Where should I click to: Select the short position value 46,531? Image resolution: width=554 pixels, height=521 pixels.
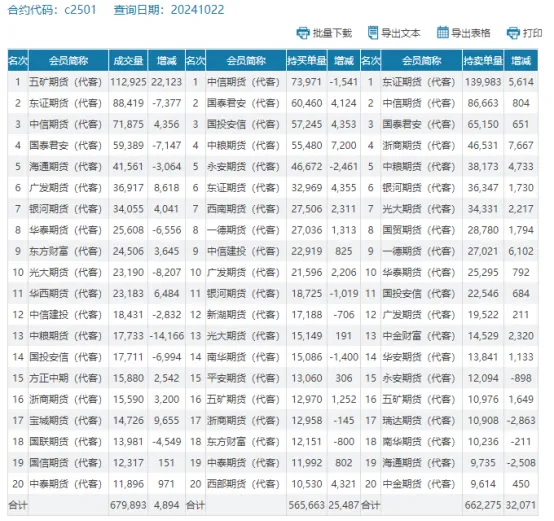coord(483,145)
